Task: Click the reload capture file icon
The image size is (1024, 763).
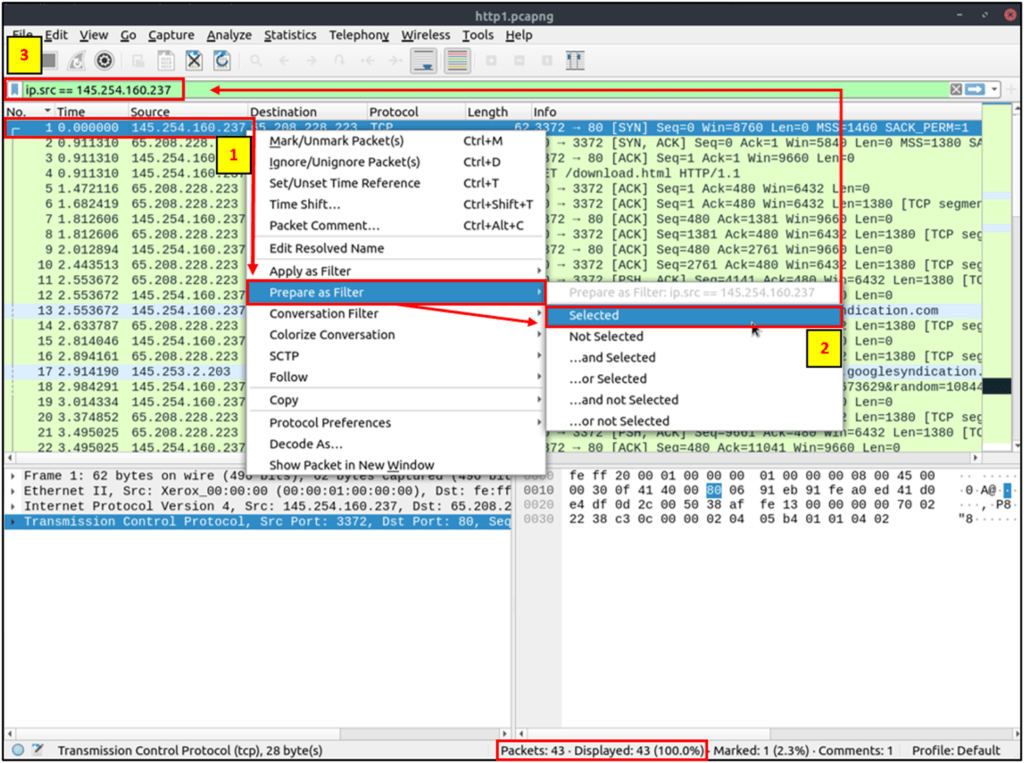Action: pos(222,61)
